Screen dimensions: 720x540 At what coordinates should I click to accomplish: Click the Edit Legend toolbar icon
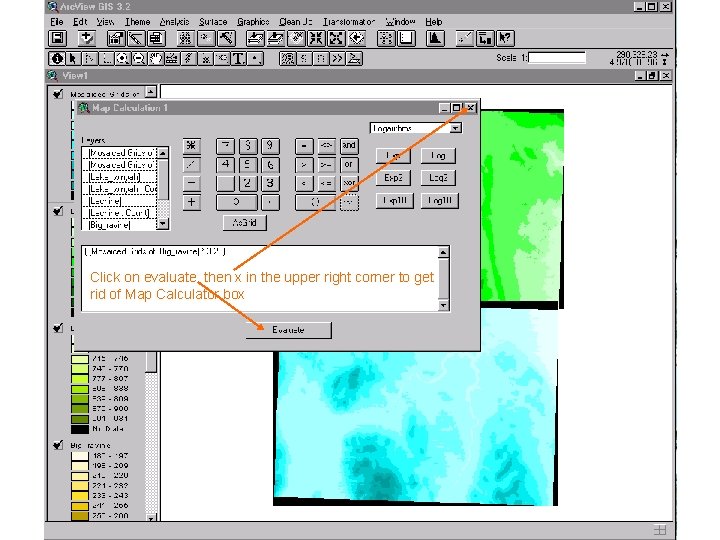point(136,38)
